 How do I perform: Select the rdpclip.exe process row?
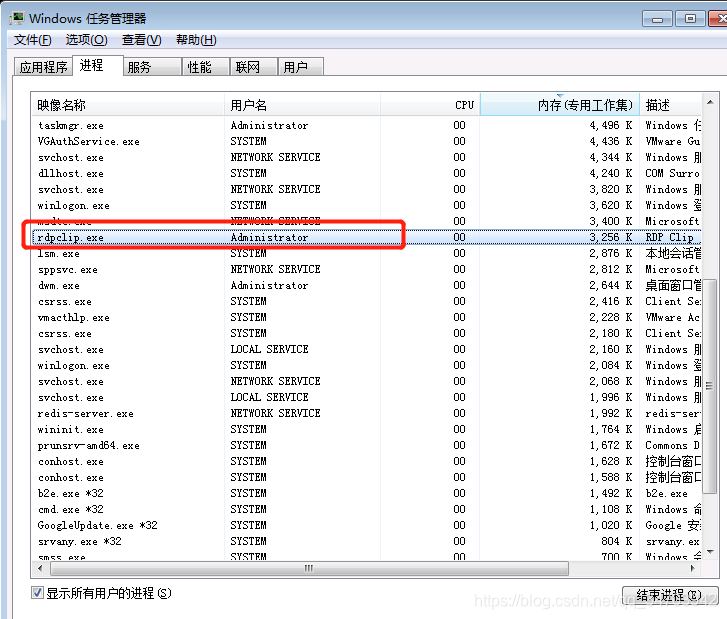[x=366, y=237]
